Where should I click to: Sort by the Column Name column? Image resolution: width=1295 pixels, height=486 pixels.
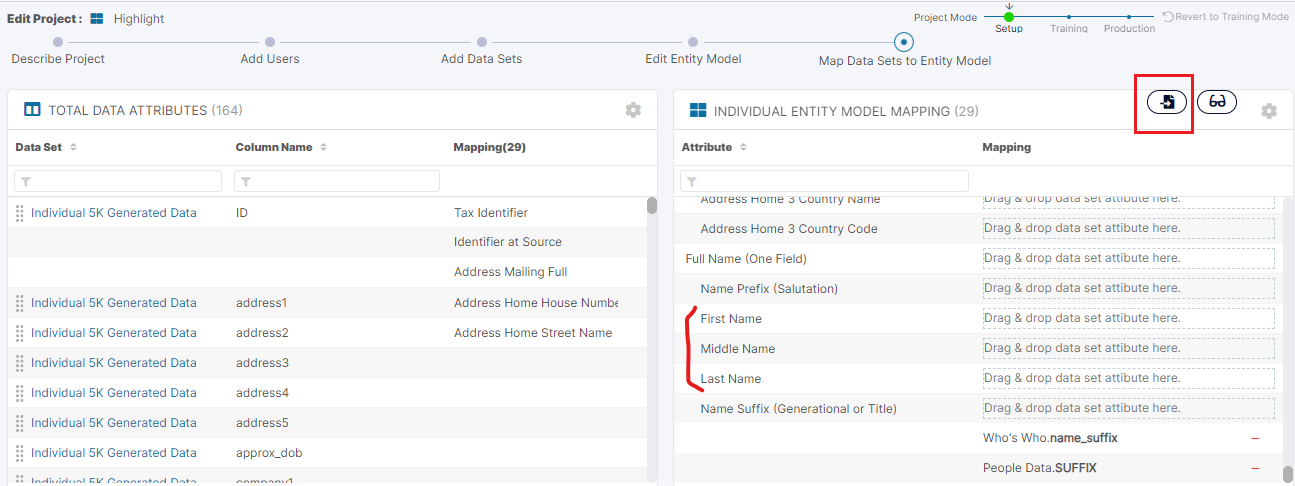(x=324, y=147)
